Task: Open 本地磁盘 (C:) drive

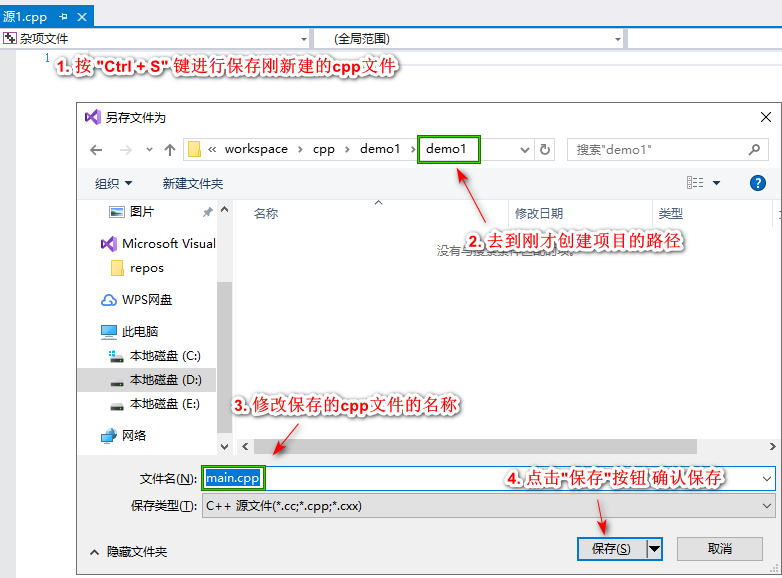Action: pyautogui.click(x=155, y=356)
